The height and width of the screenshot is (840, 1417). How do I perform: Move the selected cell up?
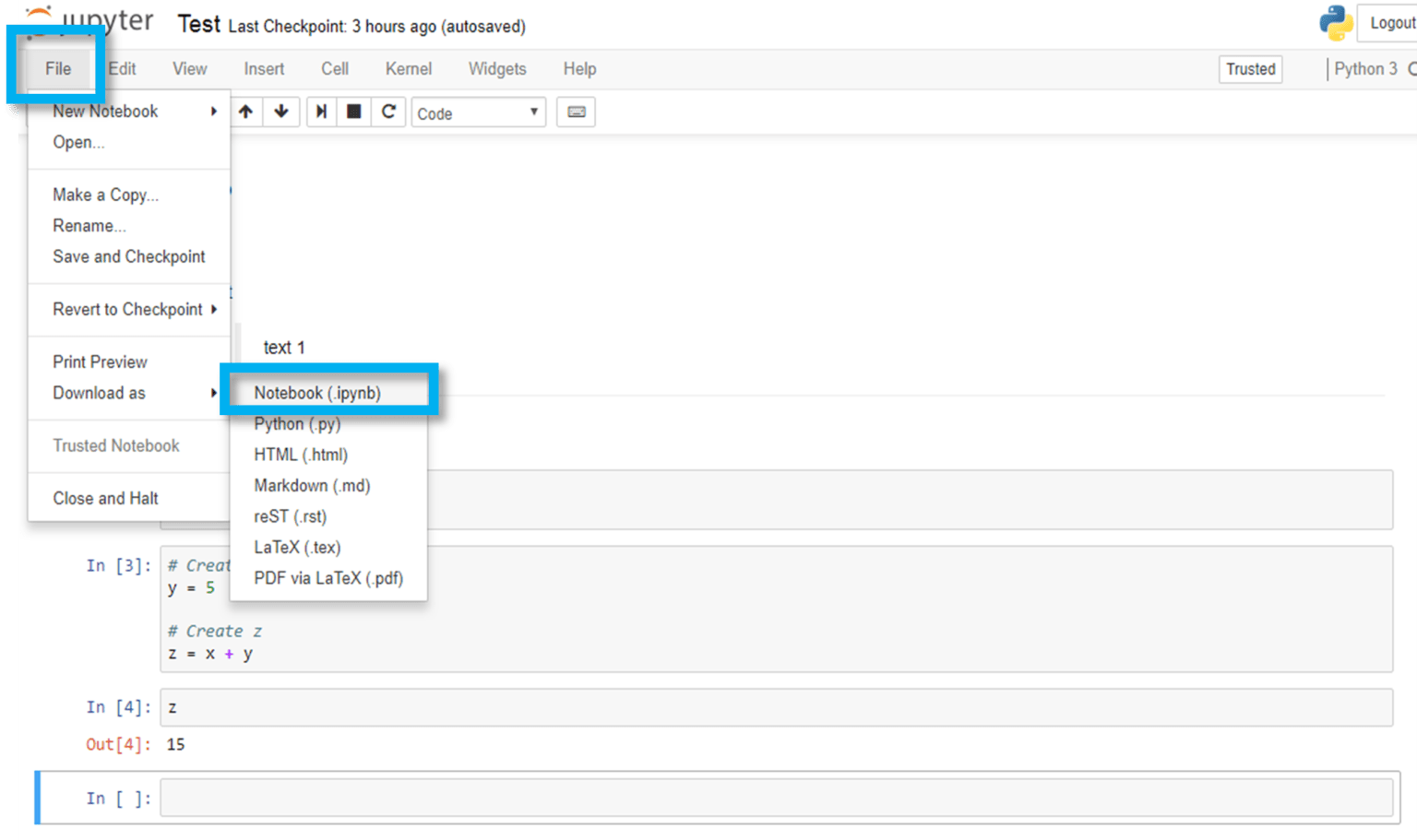point(245,112)
